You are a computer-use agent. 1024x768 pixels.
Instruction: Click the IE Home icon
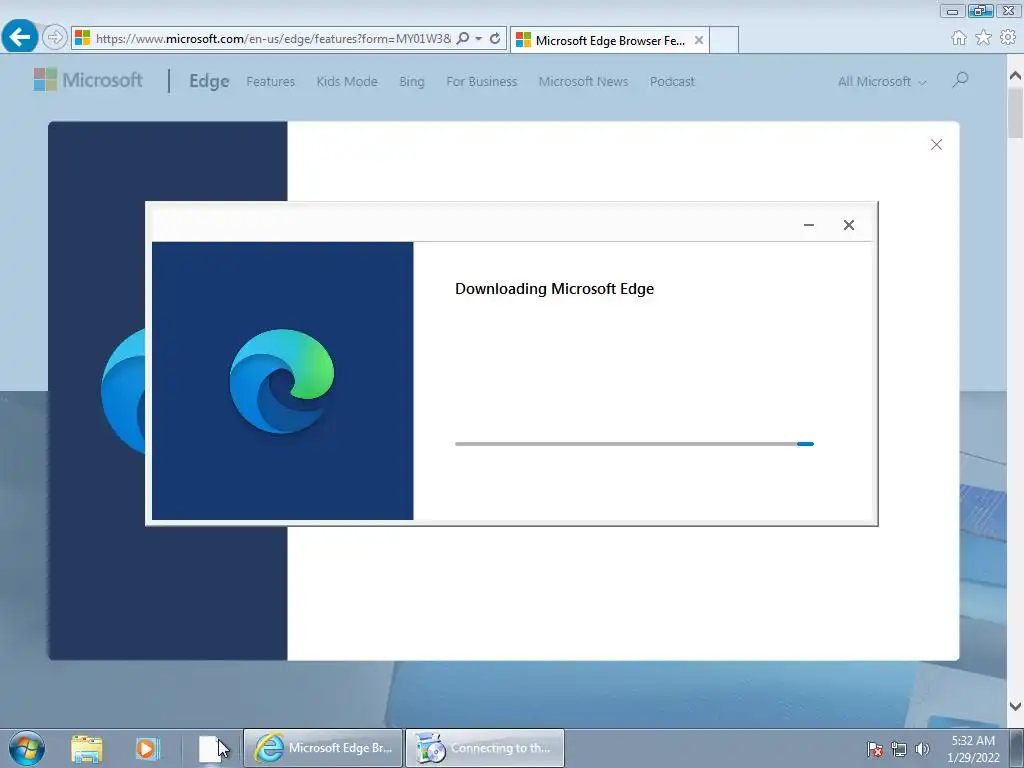(959, 38)
